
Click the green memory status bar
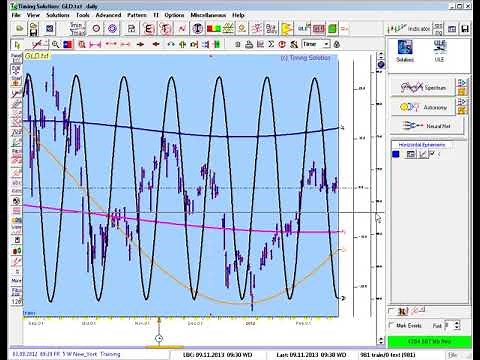click(x=429, y=341)
